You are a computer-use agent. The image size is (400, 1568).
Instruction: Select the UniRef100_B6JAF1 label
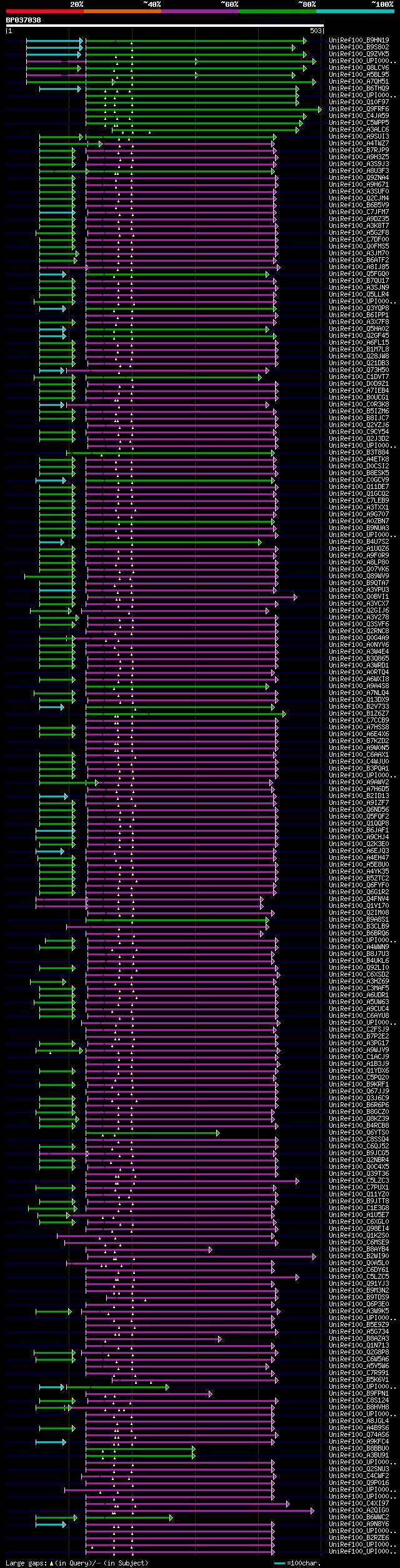click(359, 830)
